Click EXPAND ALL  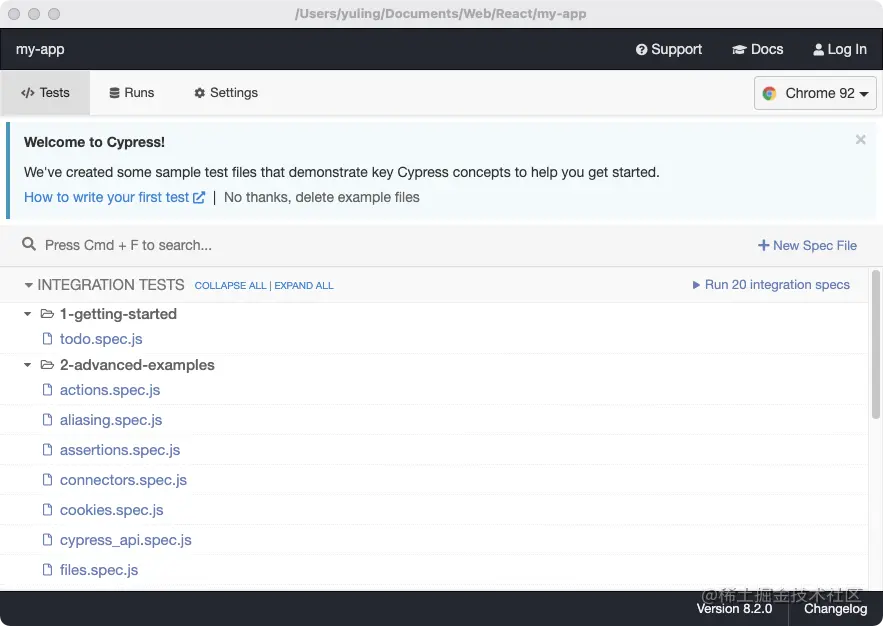[304, 285]
